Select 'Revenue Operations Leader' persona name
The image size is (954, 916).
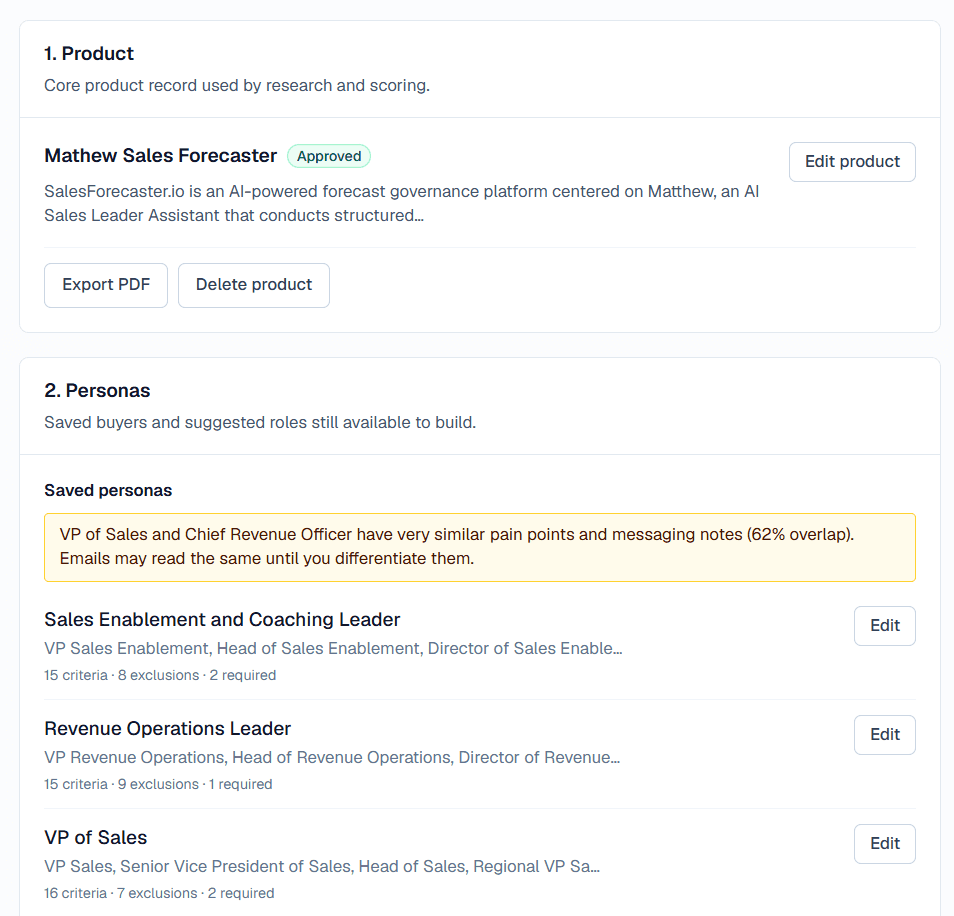(167, 728)
